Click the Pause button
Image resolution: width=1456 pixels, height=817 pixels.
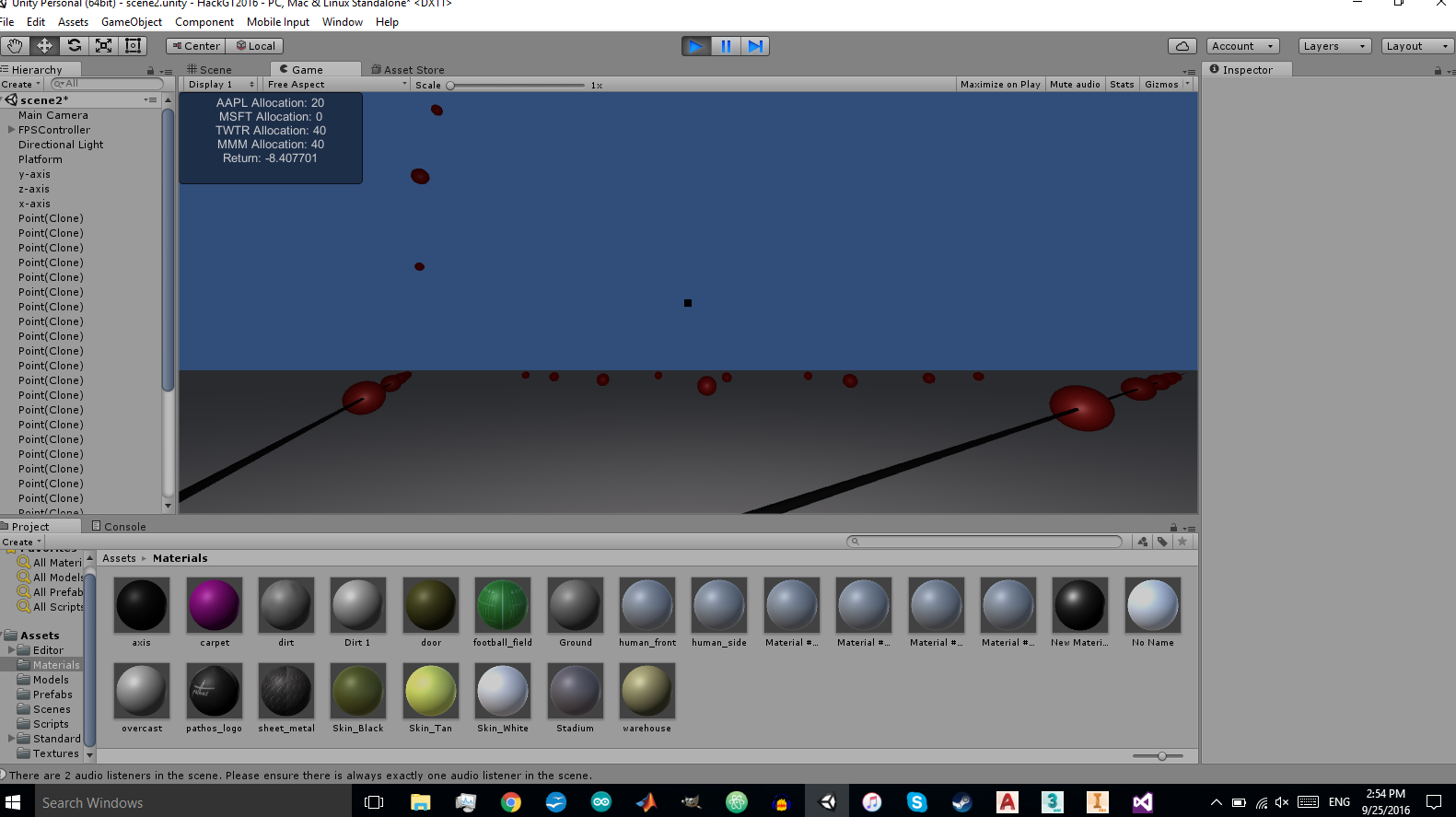726,46
